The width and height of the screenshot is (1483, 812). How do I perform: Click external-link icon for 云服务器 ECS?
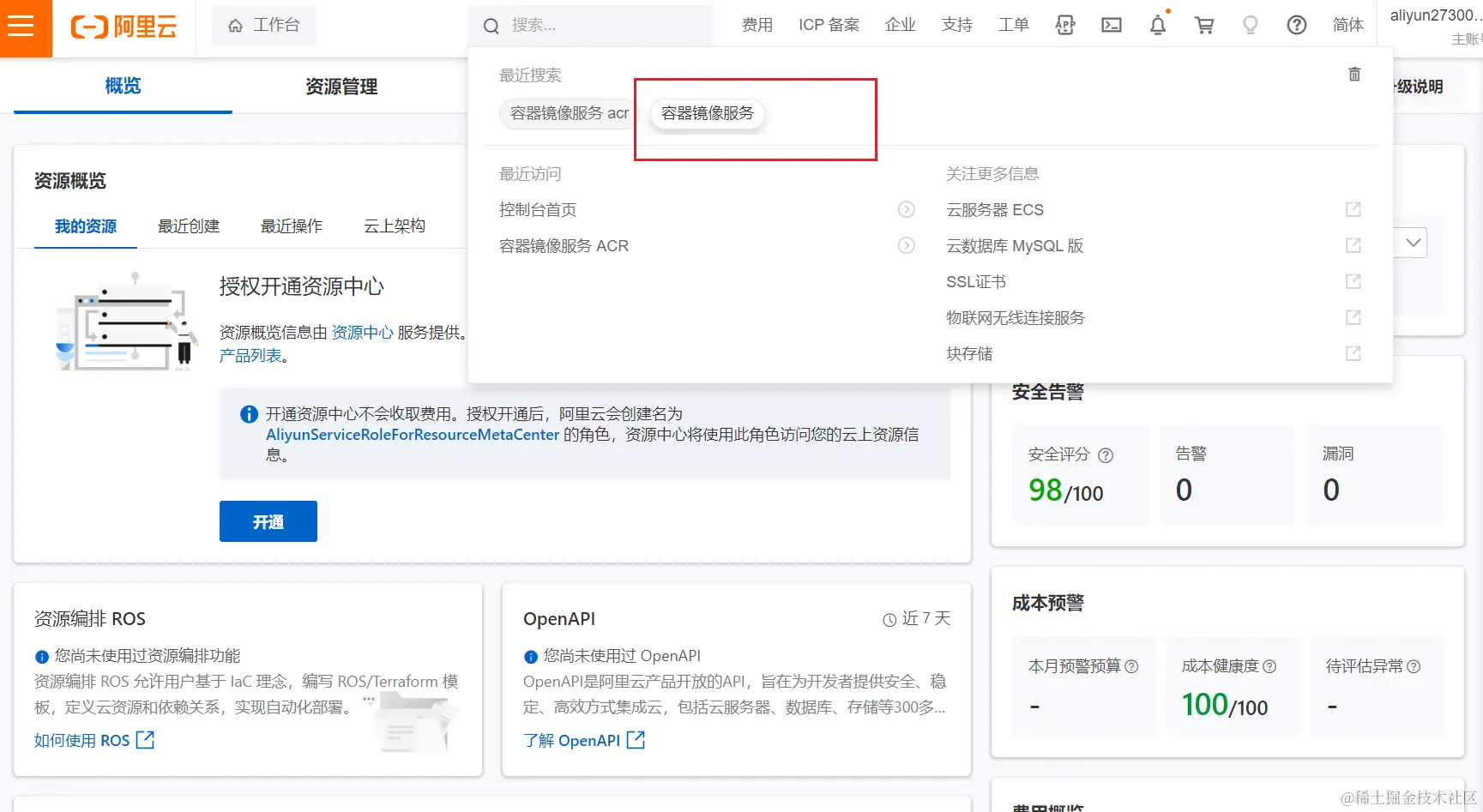(x=1353, y=210)
